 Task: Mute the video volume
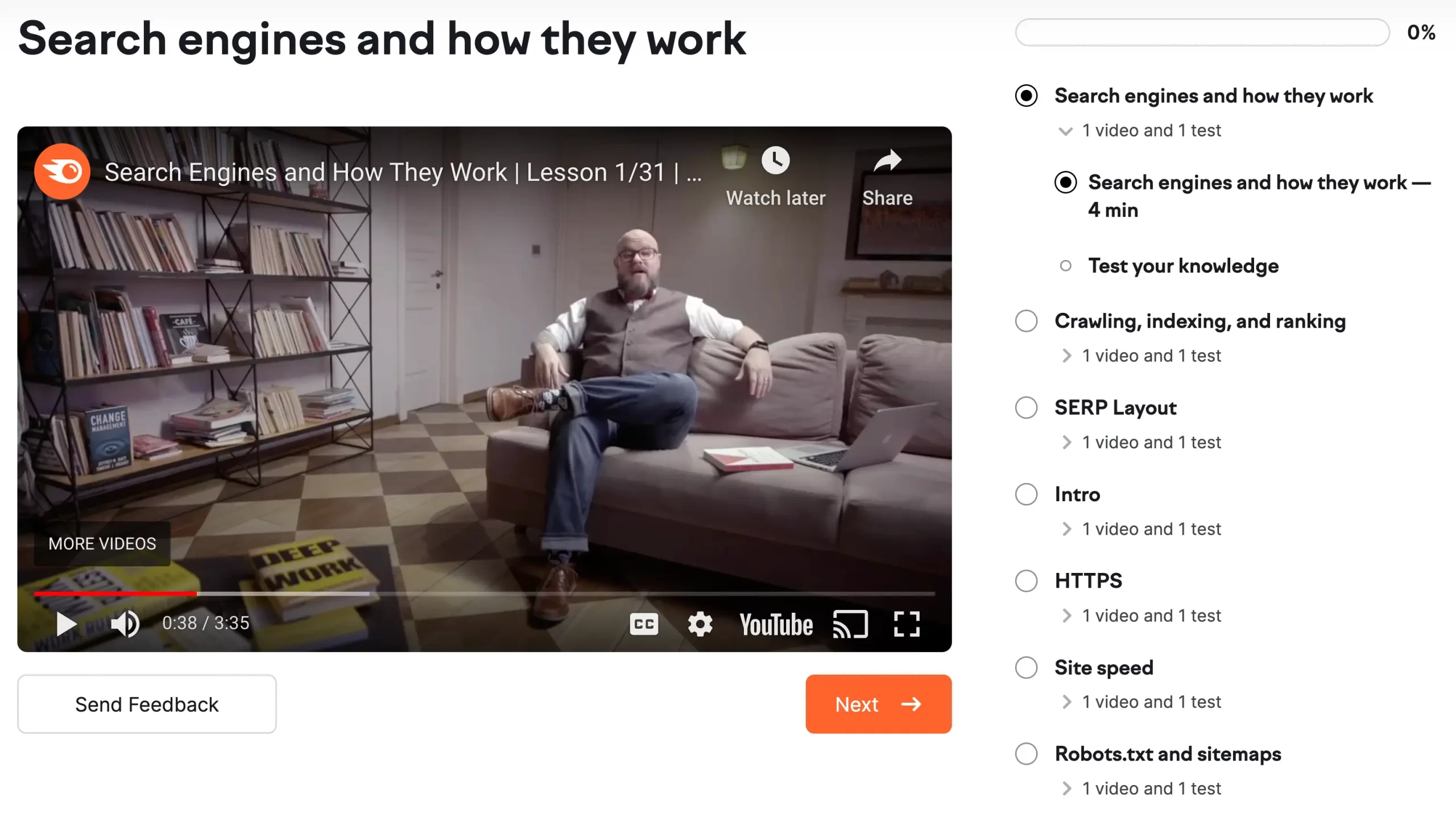[125, 624]
